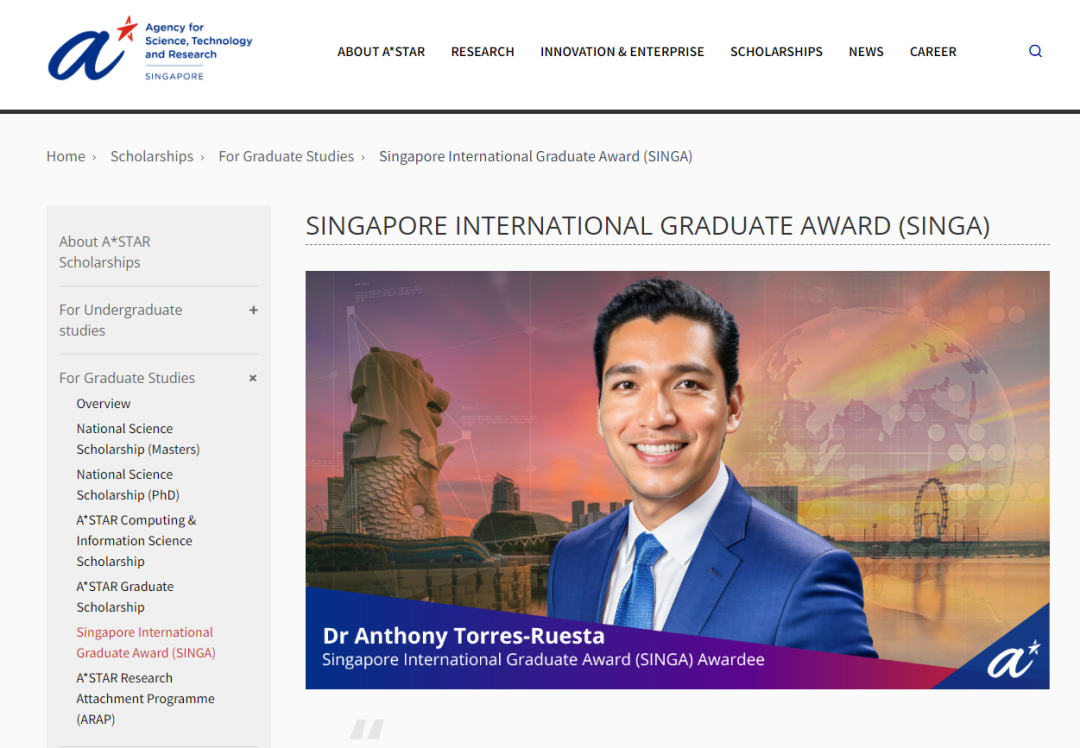Open the ABOUT A*STAR menu

pos(381,52)
